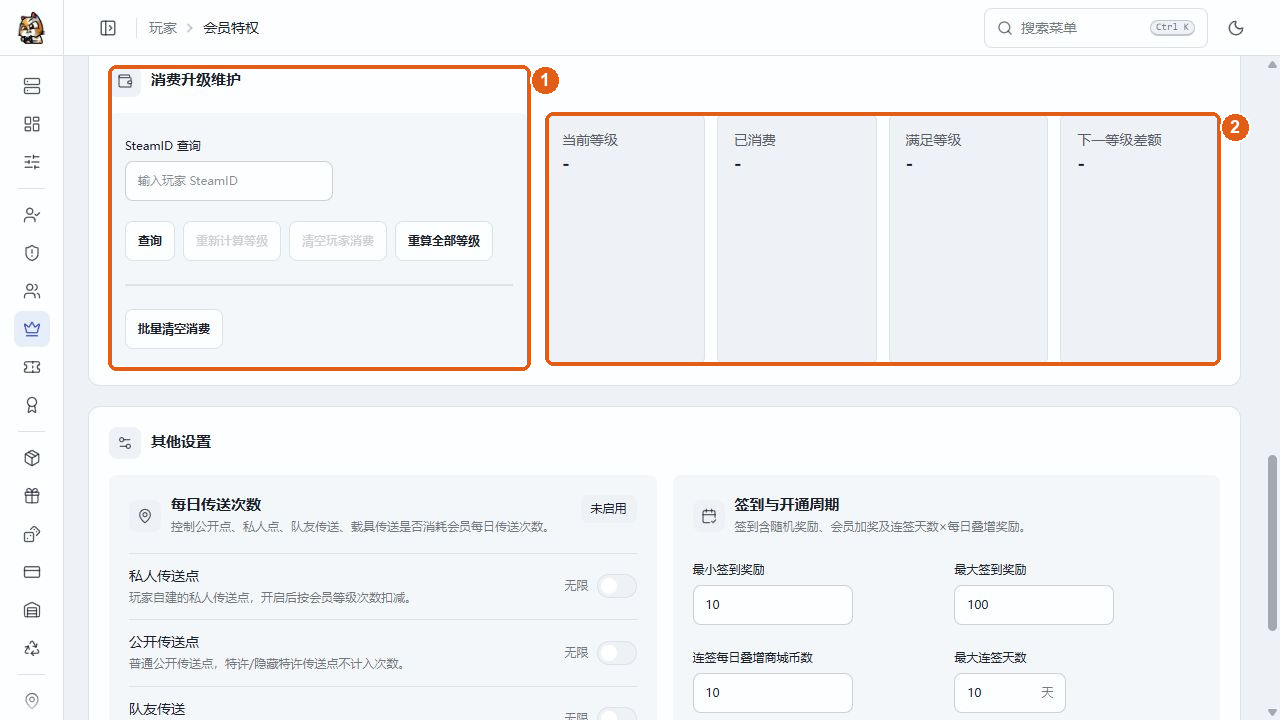Click the 当前等级 stat card label
Viewport: 1280px width, 720px height.
pyautogui.click(x=590, y=140)
